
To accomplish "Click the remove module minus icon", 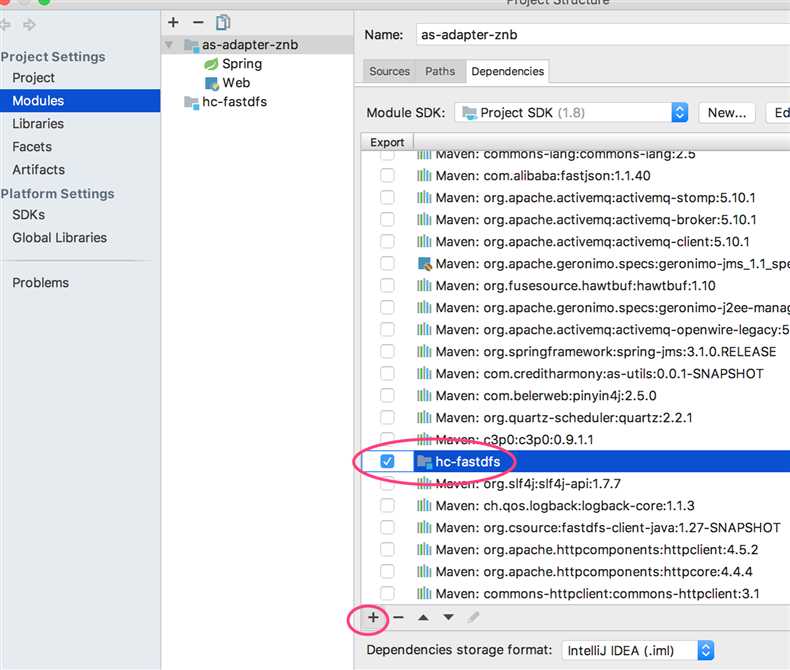I will tap(198, 23).
